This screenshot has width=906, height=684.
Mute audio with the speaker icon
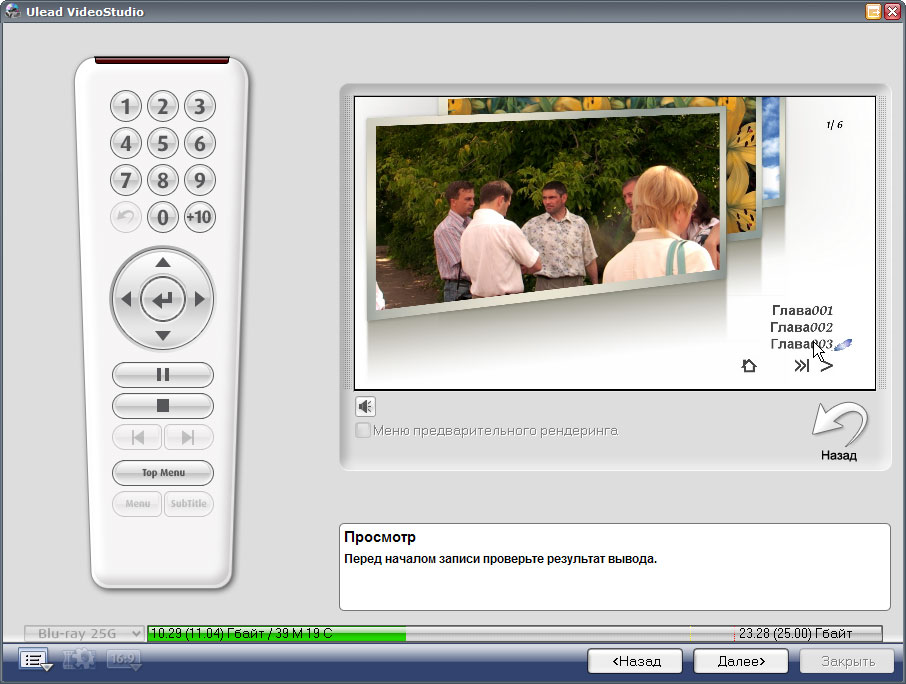point(366,406)
